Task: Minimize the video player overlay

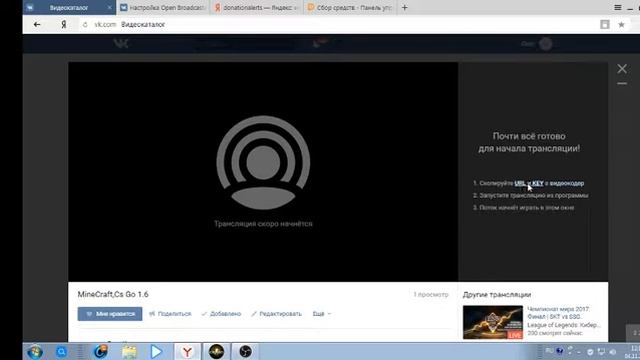Action: [622, 83]
